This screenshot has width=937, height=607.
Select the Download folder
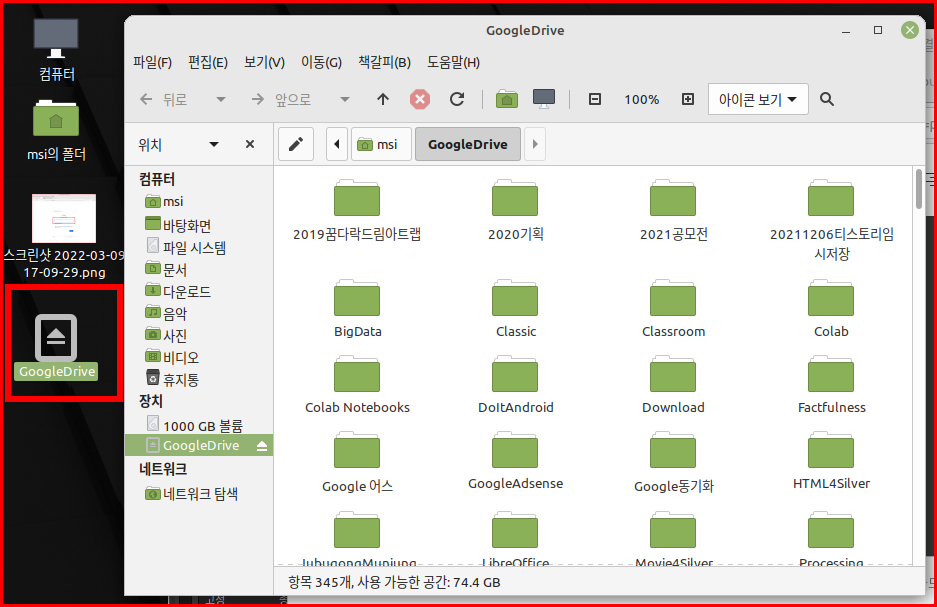click(673, 385)
